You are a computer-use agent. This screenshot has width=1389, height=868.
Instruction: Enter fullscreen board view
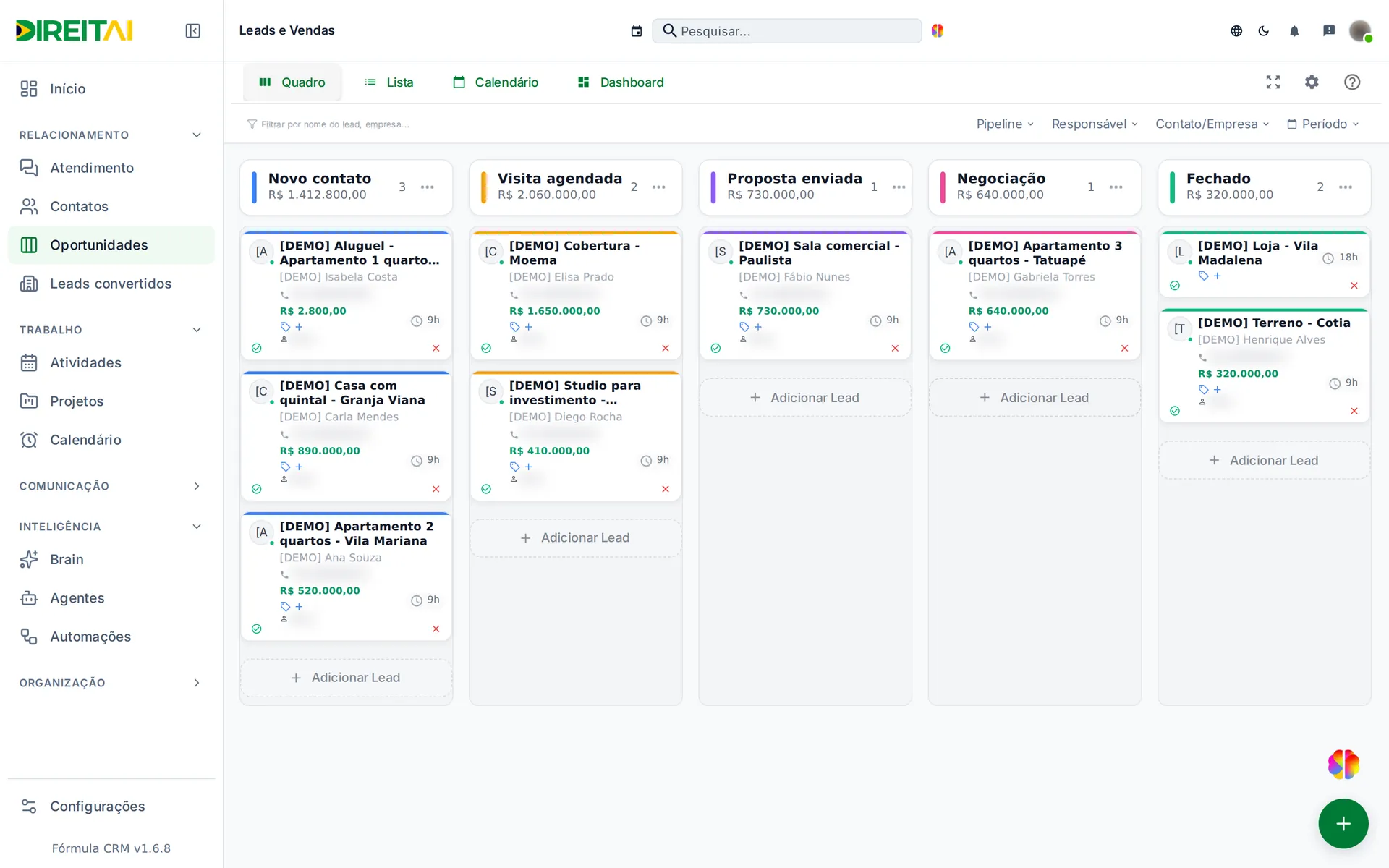(x=1273, y=82)
